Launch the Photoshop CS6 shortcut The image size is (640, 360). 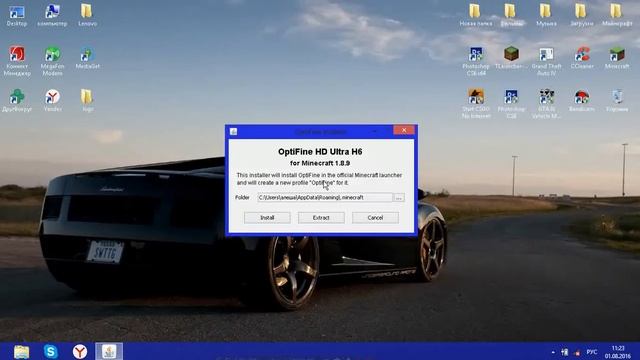[511, 104]
